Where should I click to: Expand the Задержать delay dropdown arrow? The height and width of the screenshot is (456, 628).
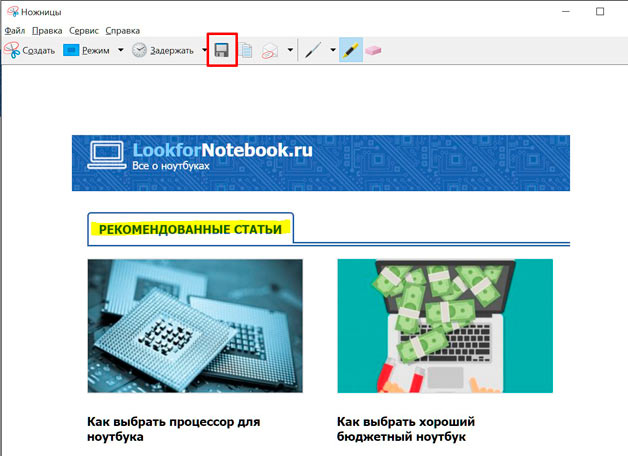pos(204,50)
